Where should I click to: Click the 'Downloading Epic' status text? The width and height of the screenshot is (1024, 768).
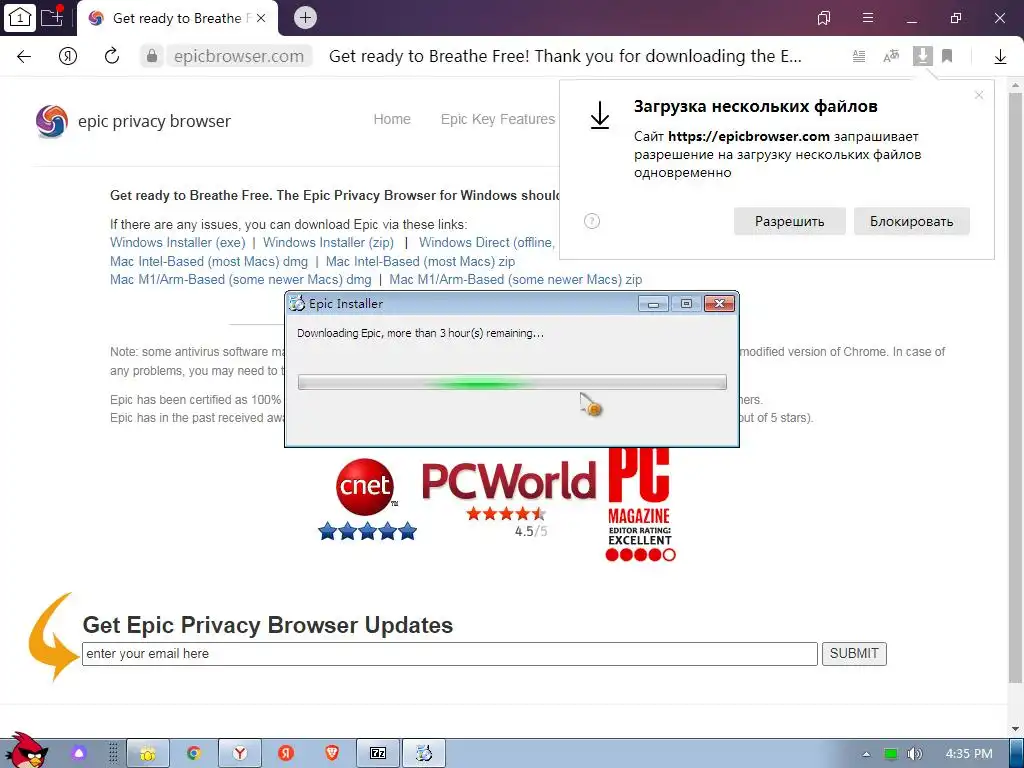click(x=420, y=333)
